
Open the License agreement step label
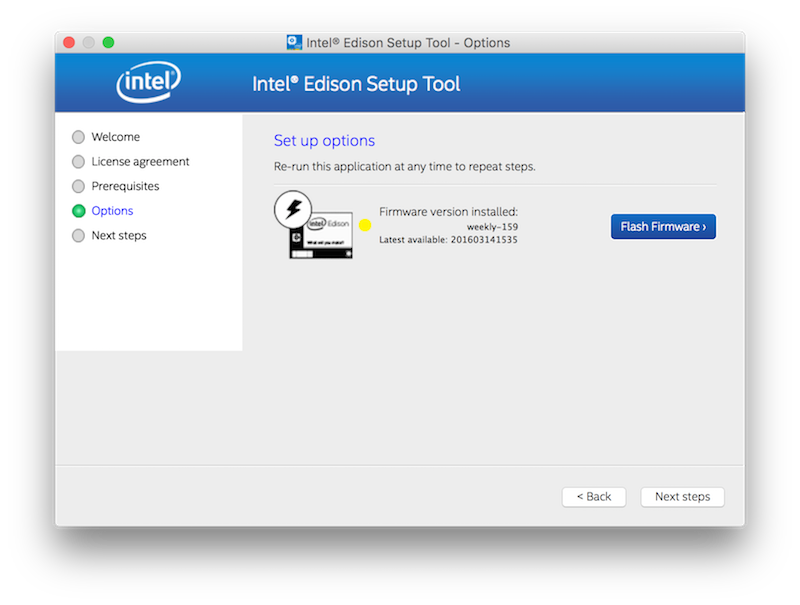[140, 162]
